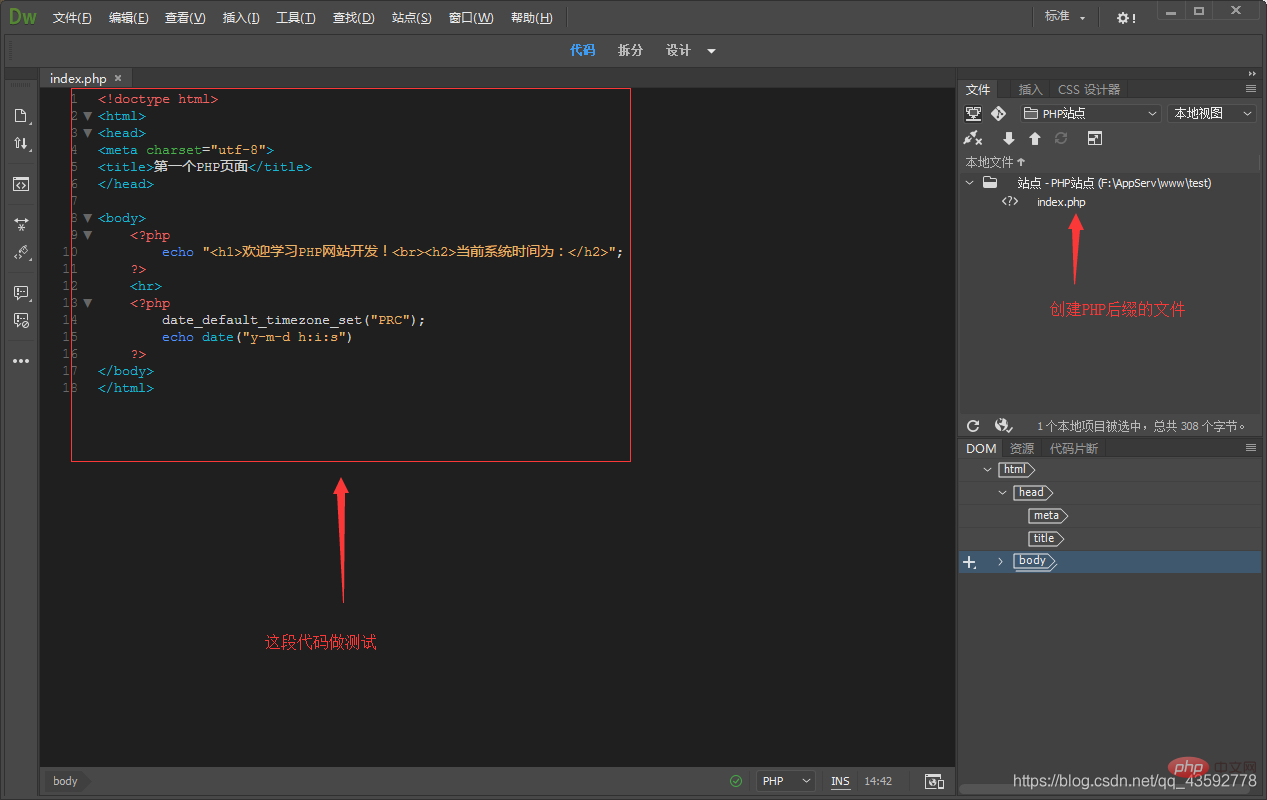Switch to the 插入 panel tab
The image size is (1267, 800).
pyautogui.click(x=1030, y=89)
